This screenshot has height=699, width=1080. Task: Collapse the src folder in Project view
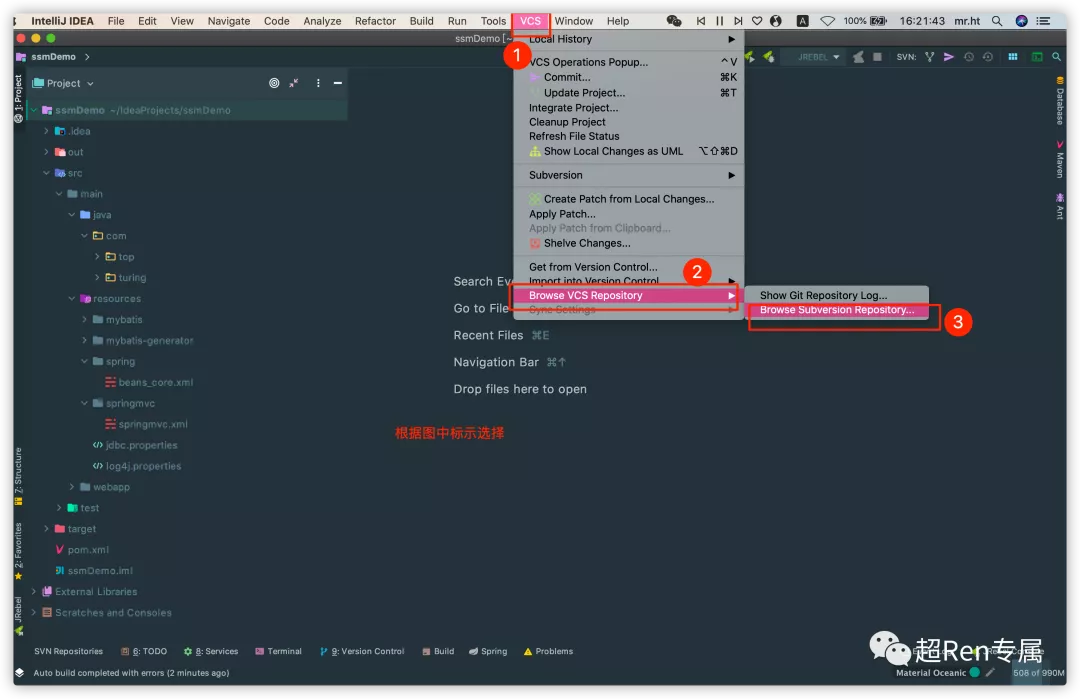(x=46, y=172)
